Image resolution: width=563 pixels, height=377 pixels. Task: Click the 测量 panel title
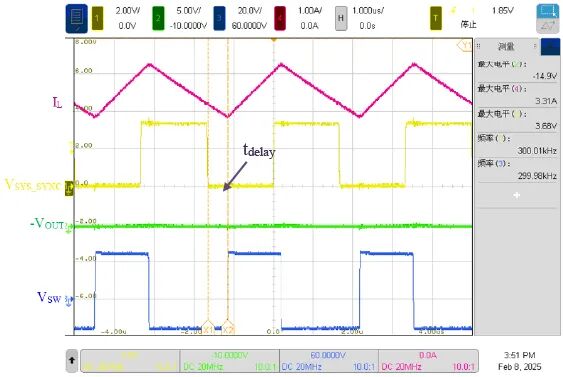(x=506, y=46)
